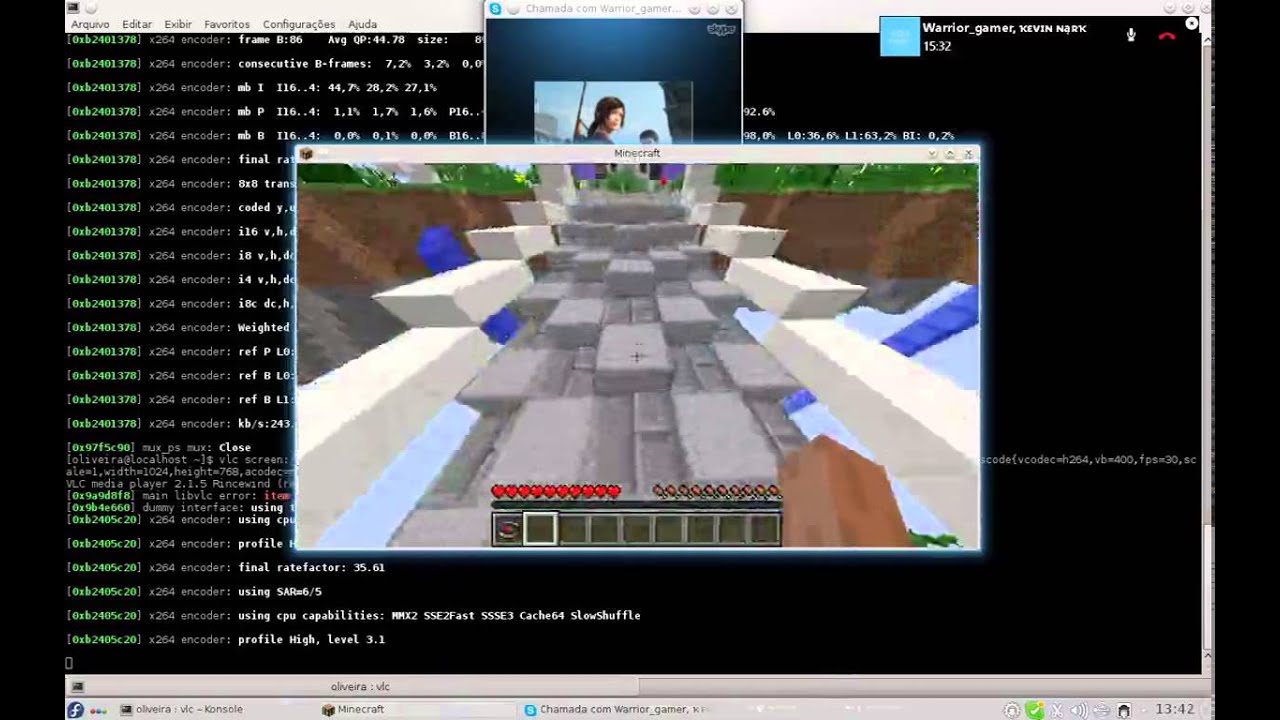Open Klipper scissors clipboard tray icon
This screenshot has height=720, width=1280.
(1056, 710)
